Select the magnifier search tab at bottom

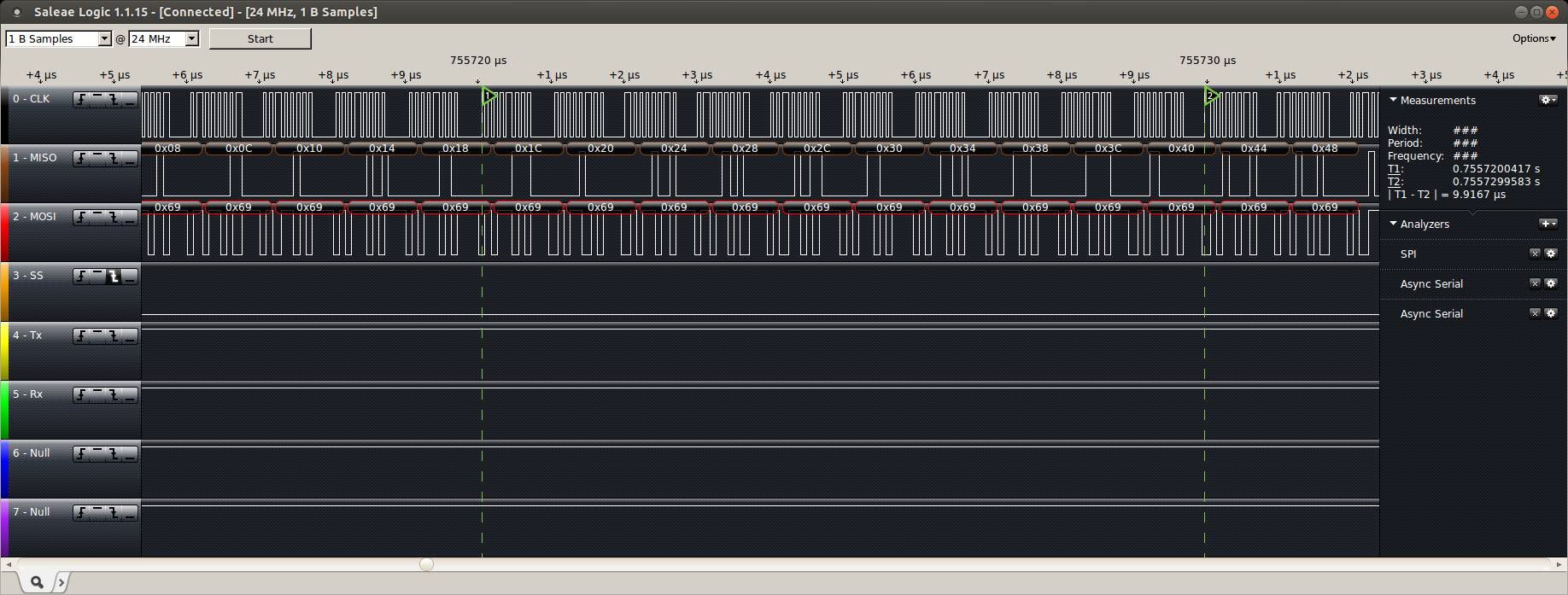click(37, 582)
